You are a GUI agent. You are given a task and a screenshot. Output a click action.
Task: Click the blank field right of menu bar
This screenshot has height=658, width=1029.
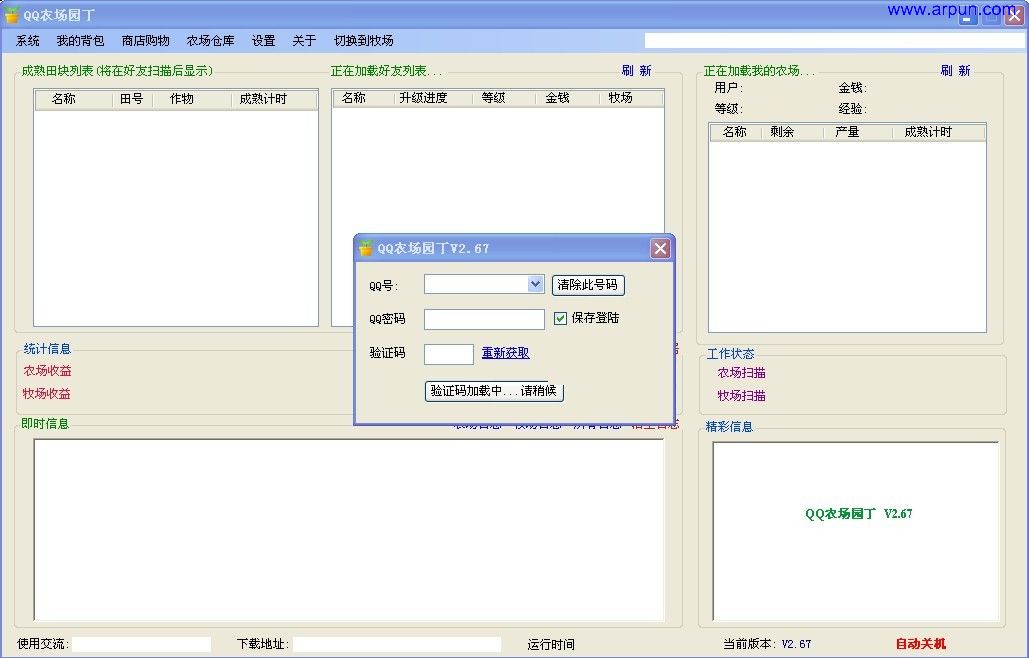834,41
